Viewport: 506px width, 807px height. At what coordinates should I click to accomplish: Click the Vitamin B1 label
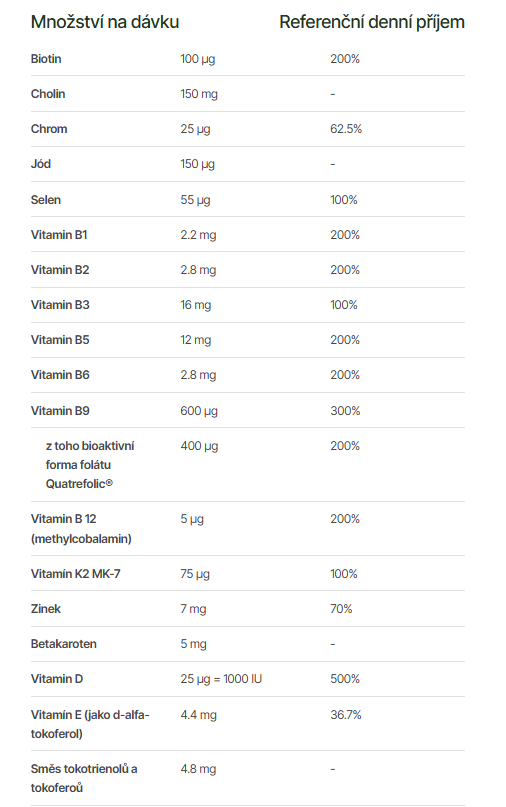(x=59, y=235)
